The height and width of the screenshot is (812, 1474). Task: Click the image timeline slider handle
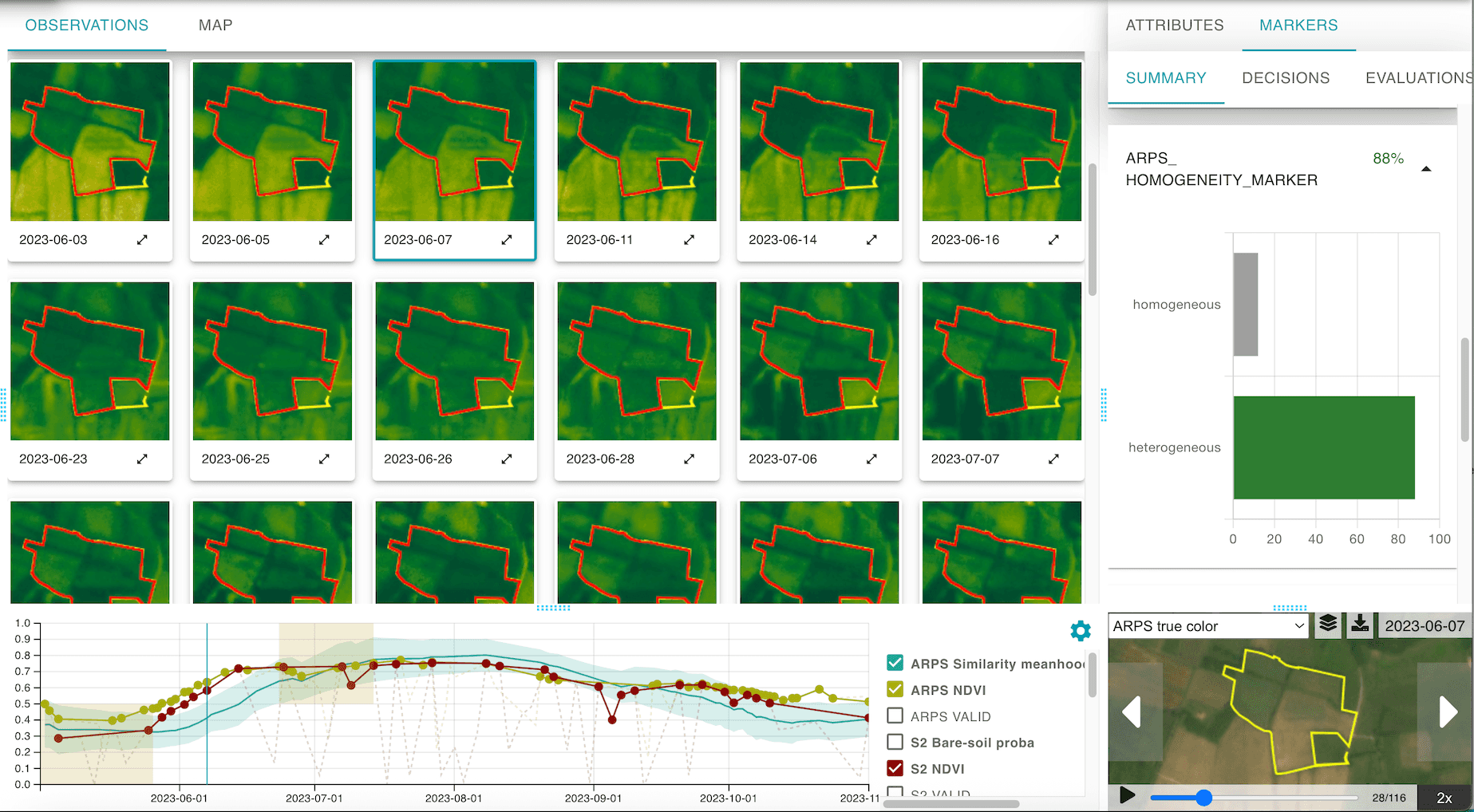click(1203, 798)
